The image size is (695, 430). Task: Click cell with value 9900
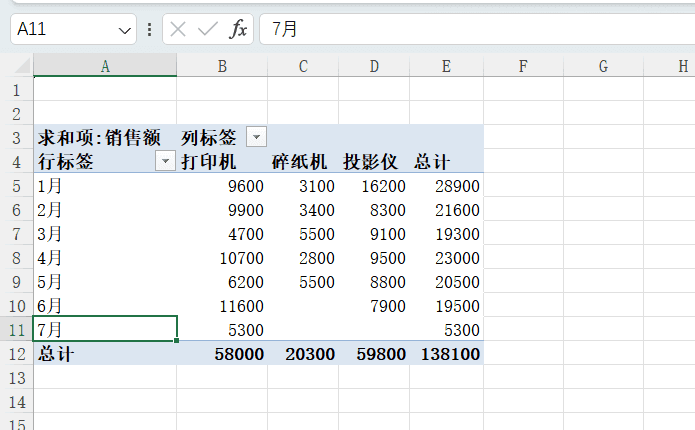(222, 210)
